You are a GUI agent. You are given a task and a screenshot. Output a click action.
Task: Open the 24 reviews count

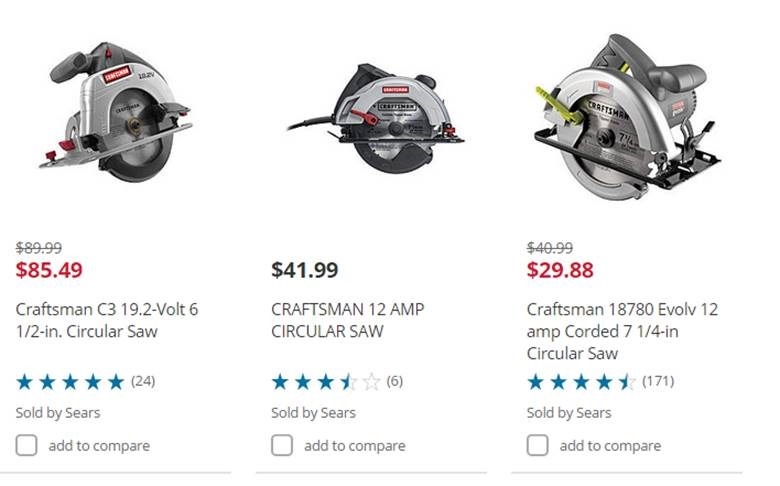[x=143, y=381]
